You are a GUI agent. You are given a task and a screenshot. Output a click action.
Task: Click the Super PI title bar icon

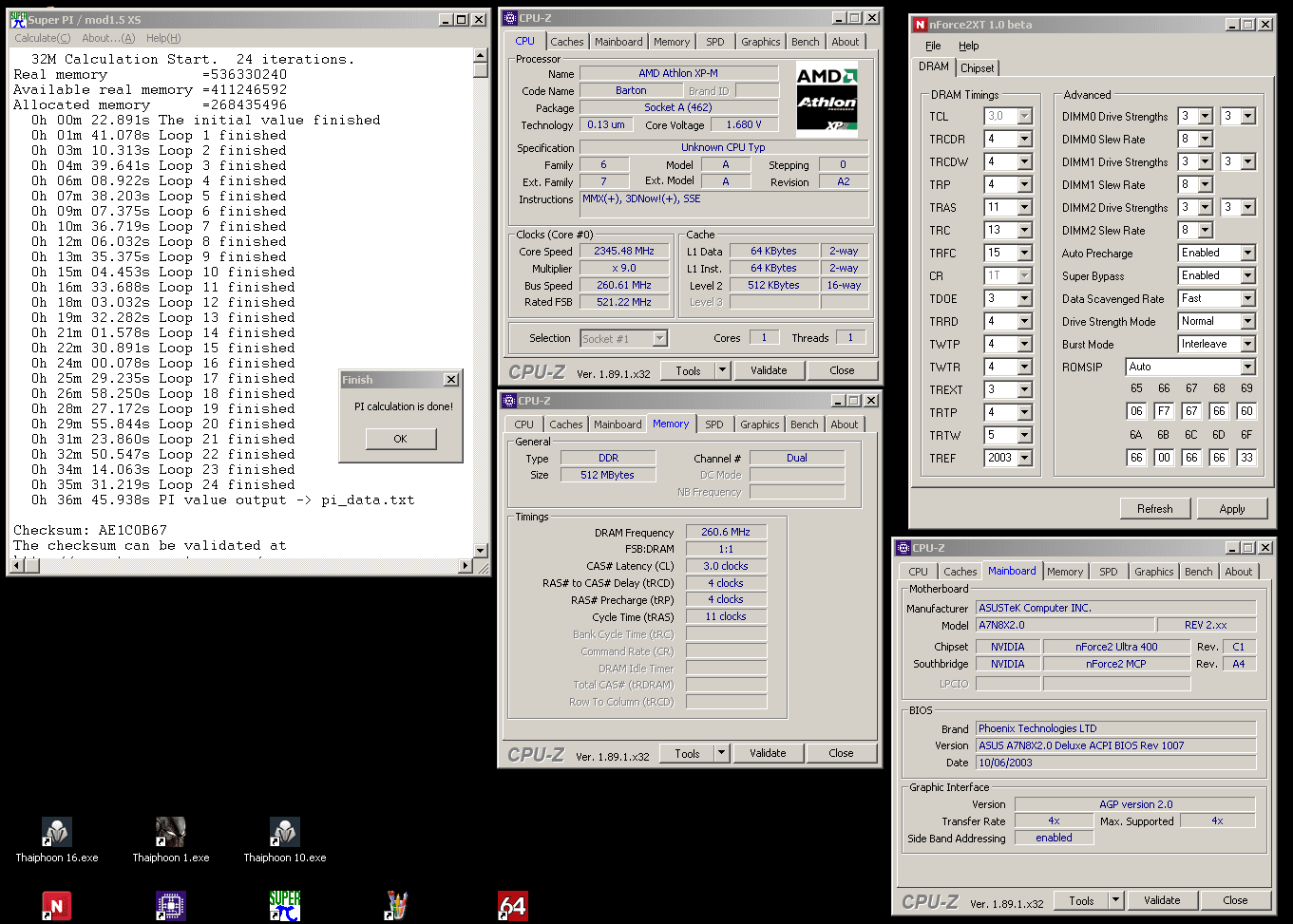pos(18,19)
